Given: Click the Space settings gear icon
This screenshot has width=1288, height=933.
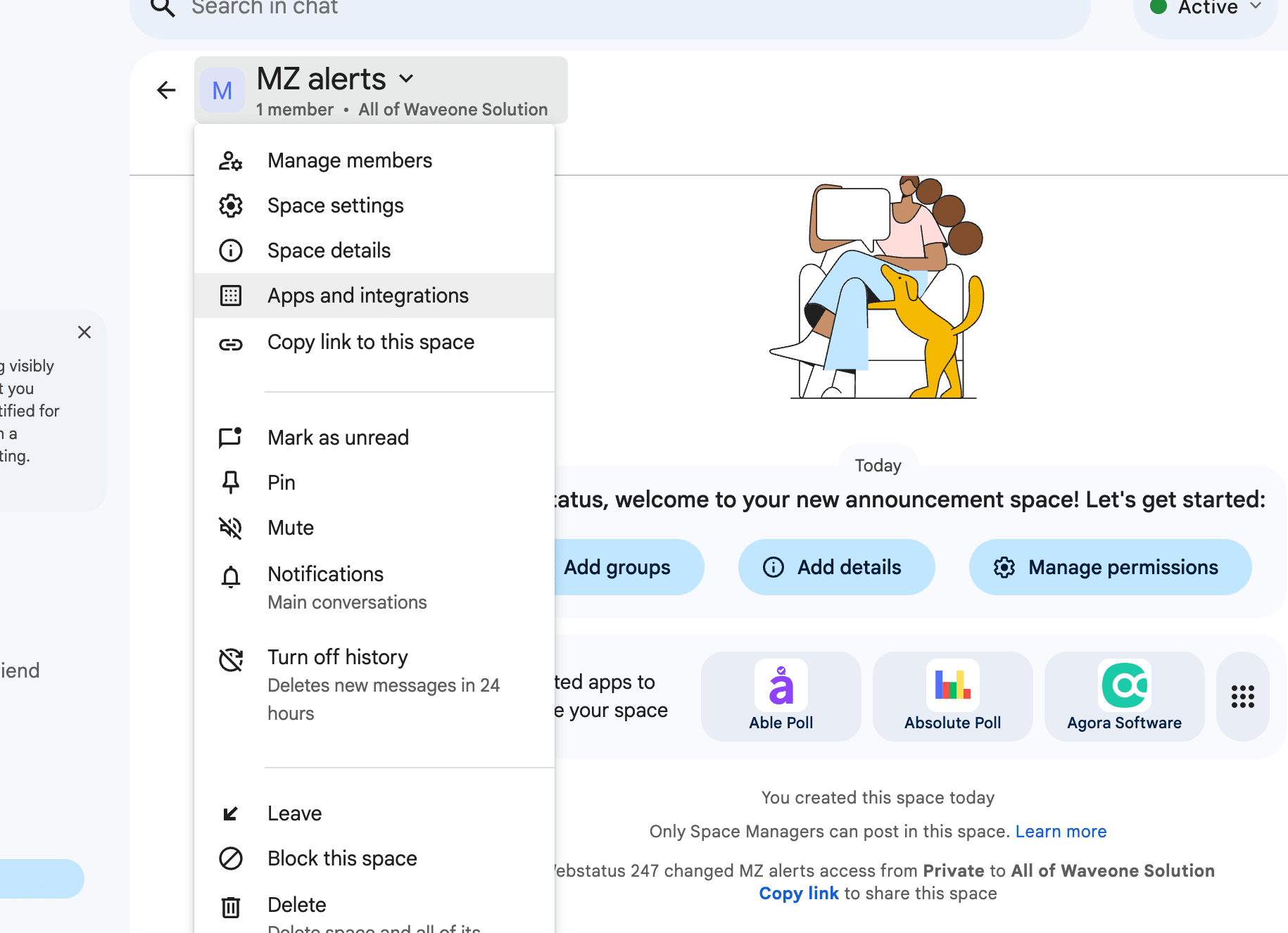Looking at the screenshot, I should (230, 205).
